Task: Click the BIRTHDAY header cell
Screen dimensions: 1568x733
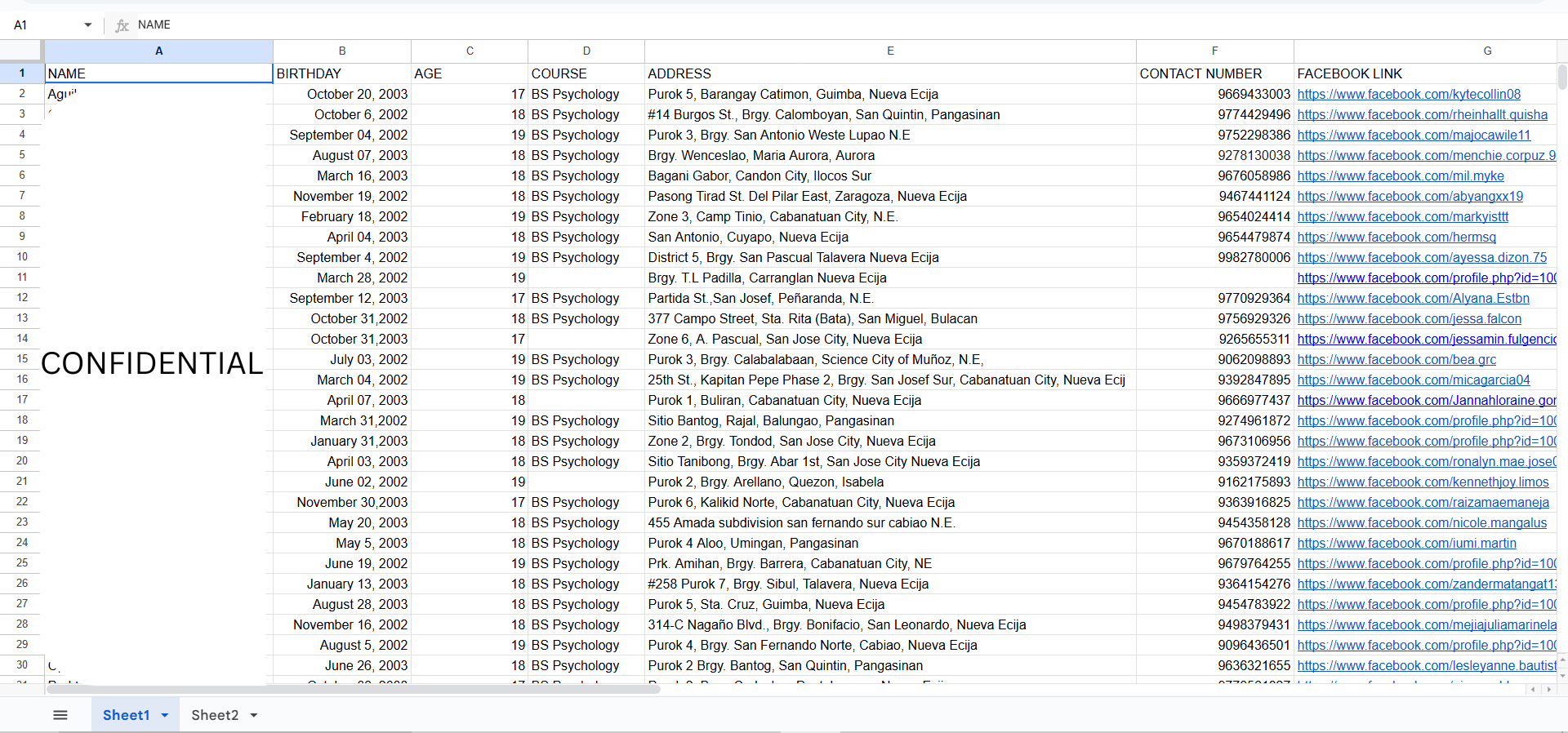Action: click(x=342, y=73)
